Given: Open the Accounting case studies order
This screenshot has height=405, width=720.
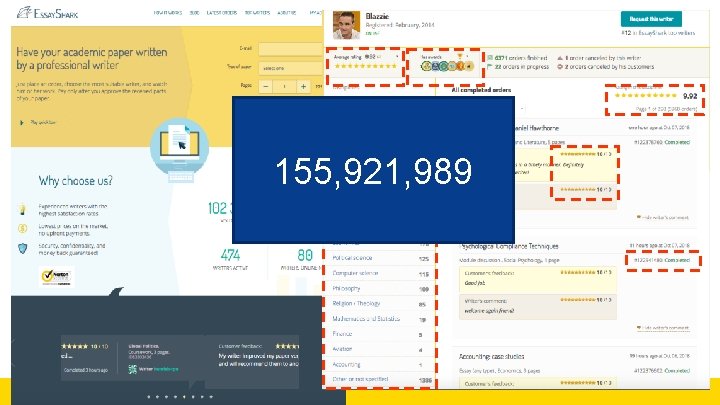Looking at the screenshot, I should tap(492, 356).
